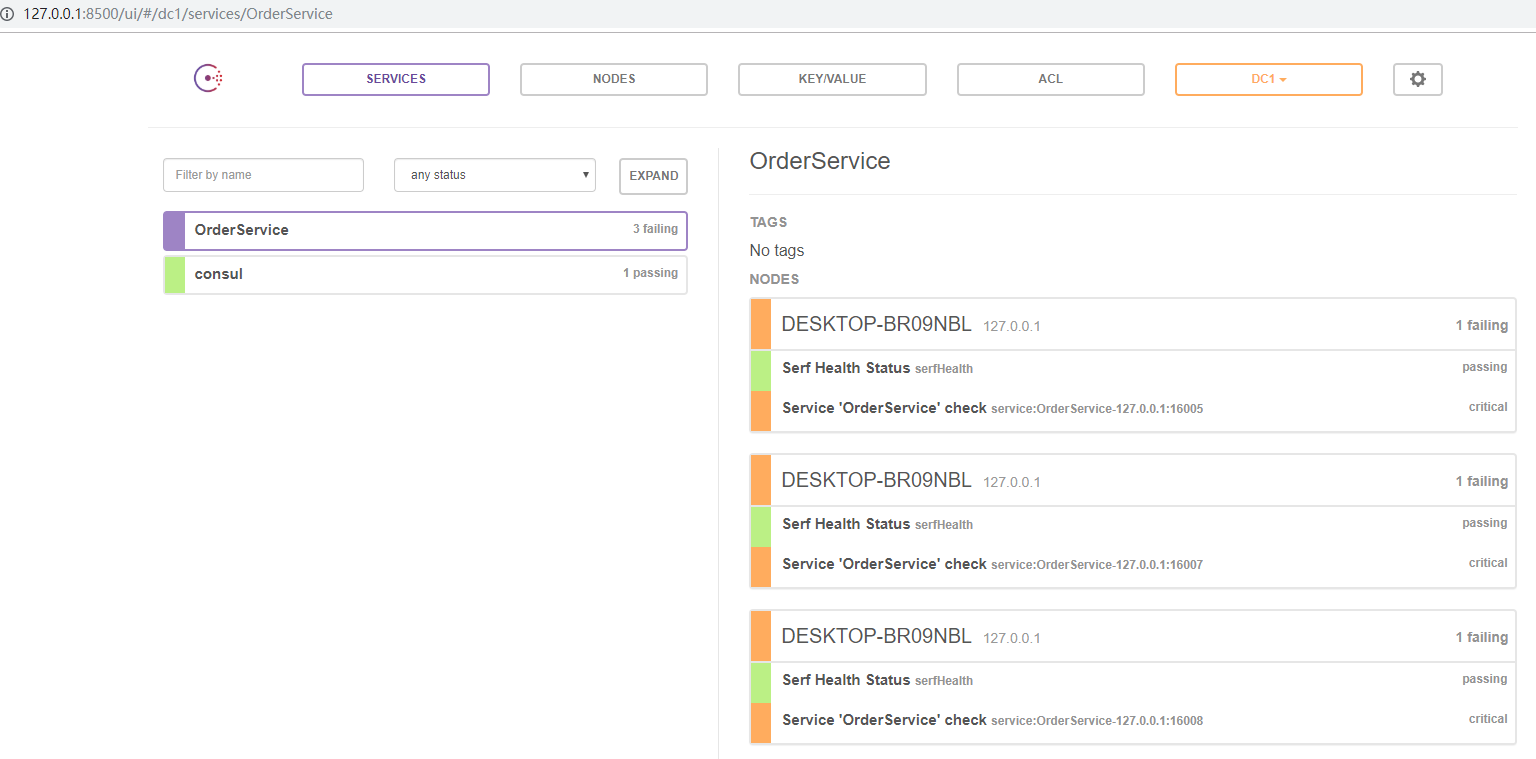Click the Filter by name field

click(263, 175)
